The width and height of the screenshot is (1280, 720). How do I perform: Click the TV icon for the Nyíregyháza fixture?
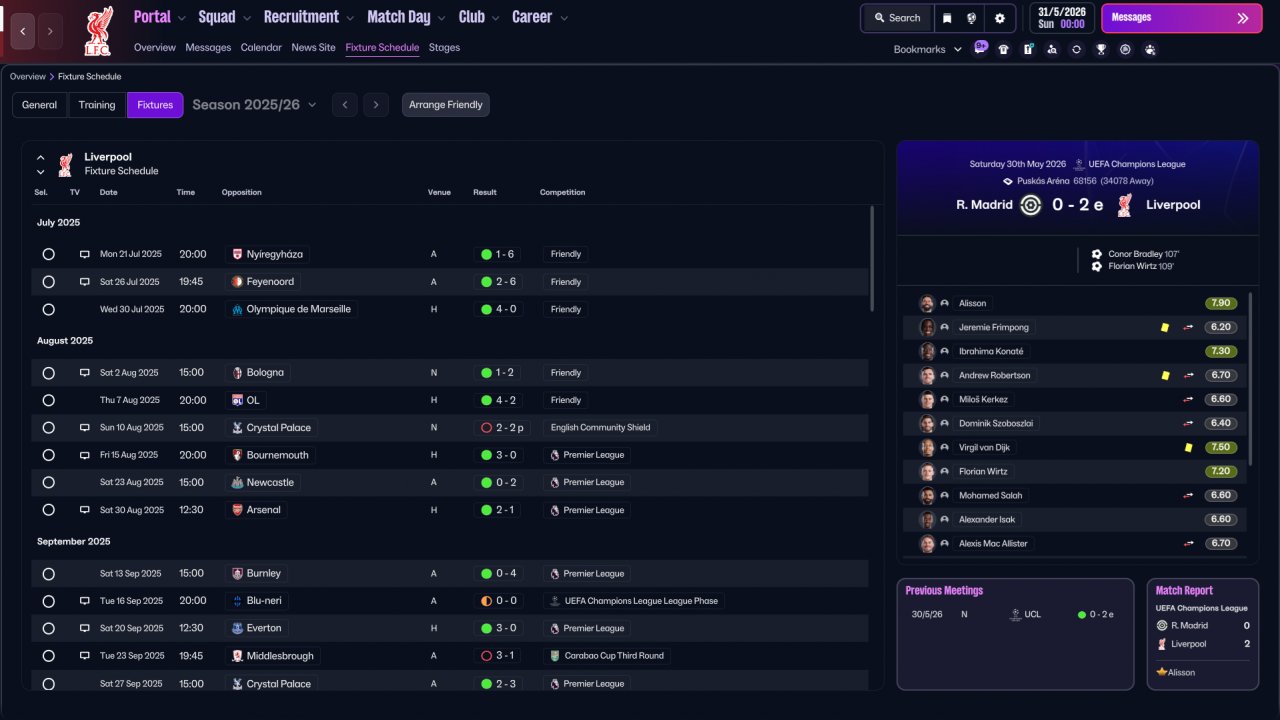(x=85, y=254)
